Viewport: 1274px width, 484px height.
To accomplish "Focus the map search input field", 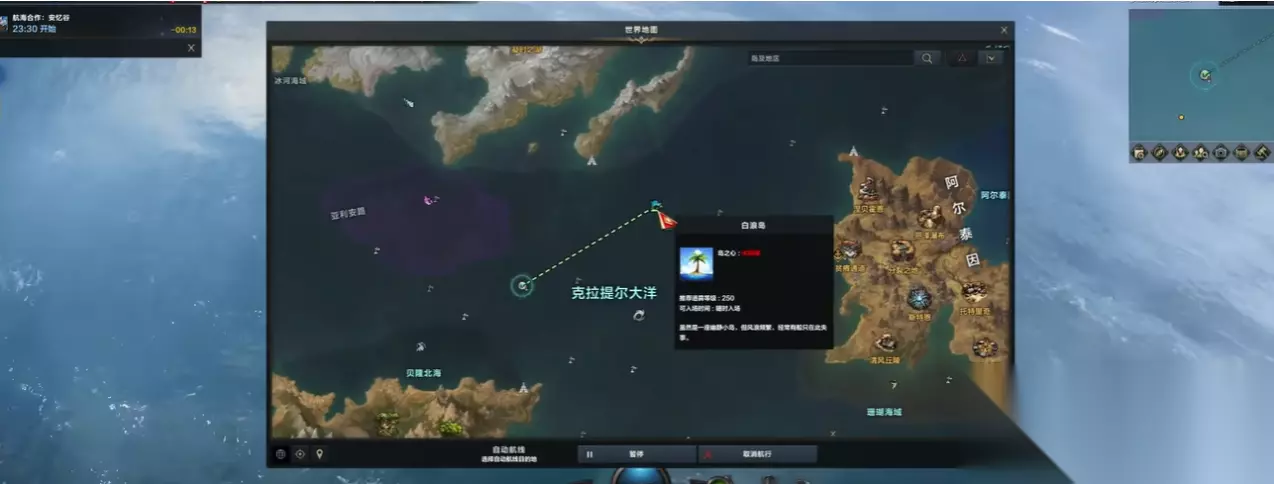I will (830, 58).
